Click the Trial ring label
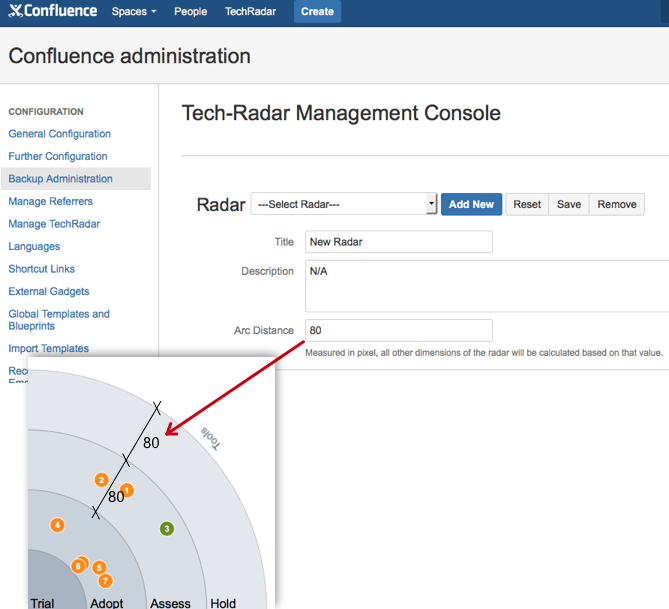The image size is (669, 609). click(x=42, y=603)
